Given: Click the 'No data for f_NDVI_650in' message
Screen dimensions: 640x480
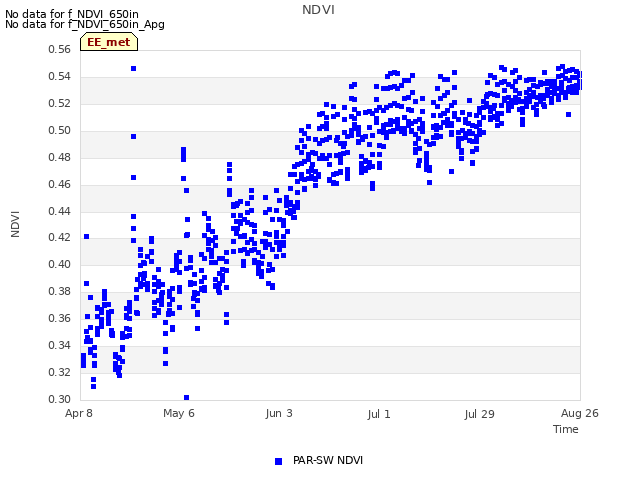Looking at the screenshot, I should pos(72,14).
